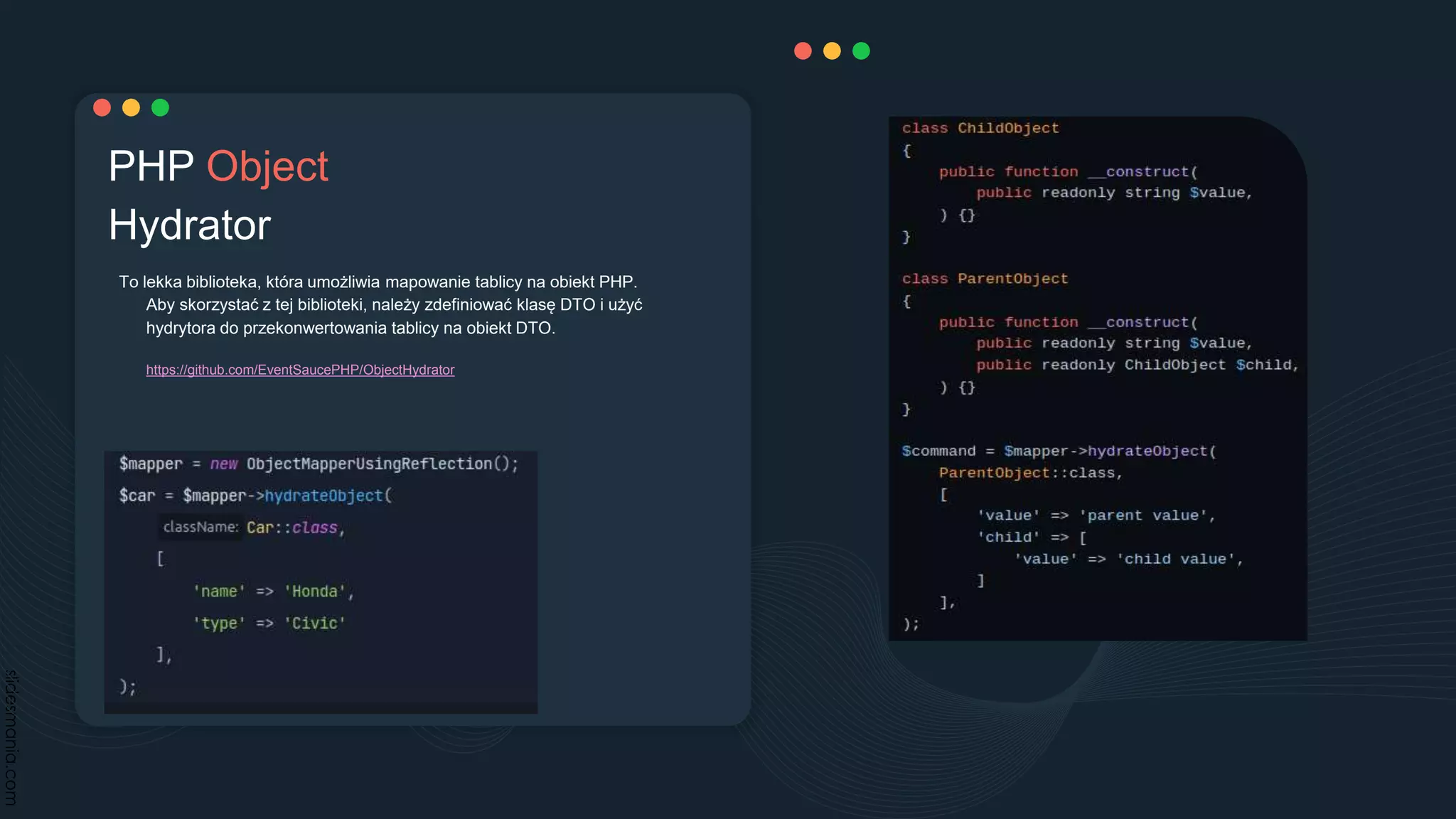The width and height of the screenshot is (1456, 819).
Task: Click 'public readonly ChildObject $child,' line
Action: click(x=1137, y=365)
